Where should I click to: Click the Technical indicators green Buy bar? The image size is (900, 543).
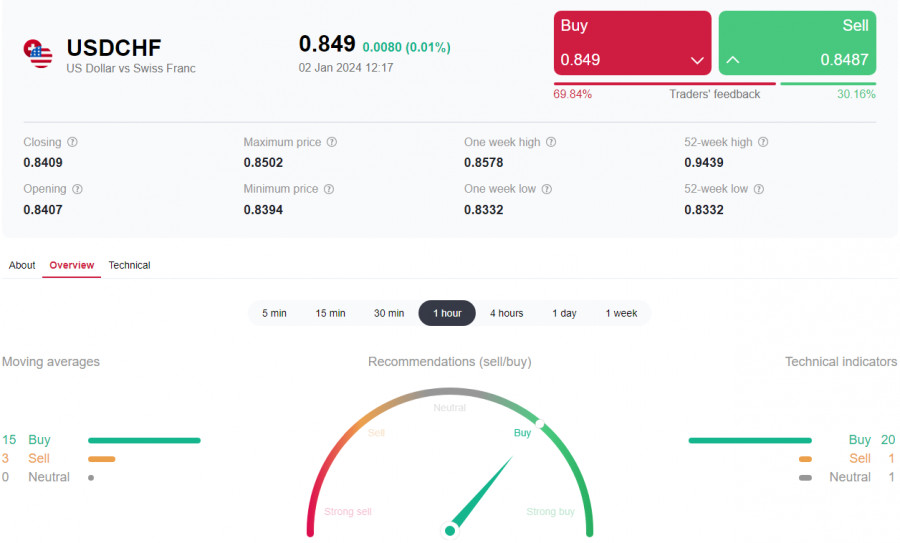coord(750,441)
